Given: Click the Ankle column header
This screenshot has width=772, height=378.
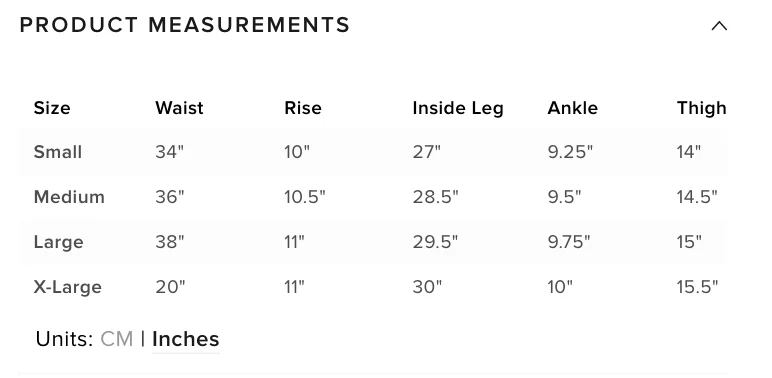Looking at the screenshot, I should click(x=573, y=108).
